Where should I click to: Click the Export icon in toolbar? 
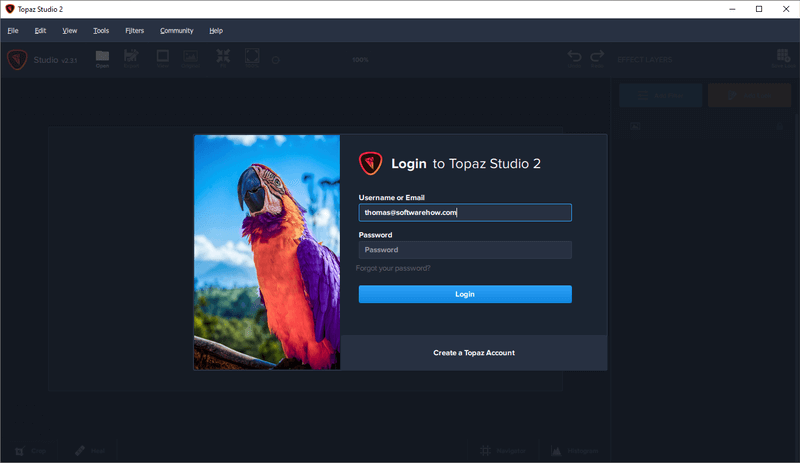(x=131, y=58)
